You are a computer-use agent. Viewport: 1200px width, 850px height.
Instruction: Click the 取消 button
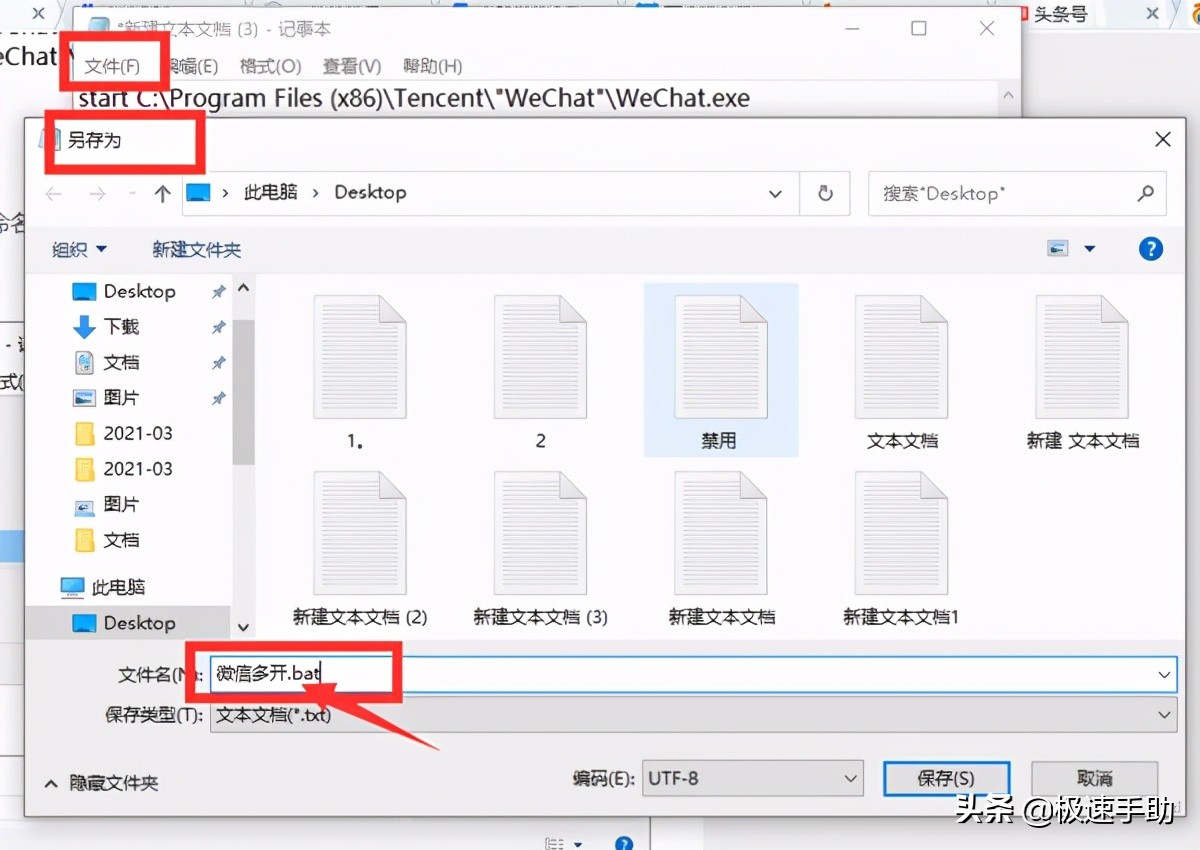[1094, 778]
